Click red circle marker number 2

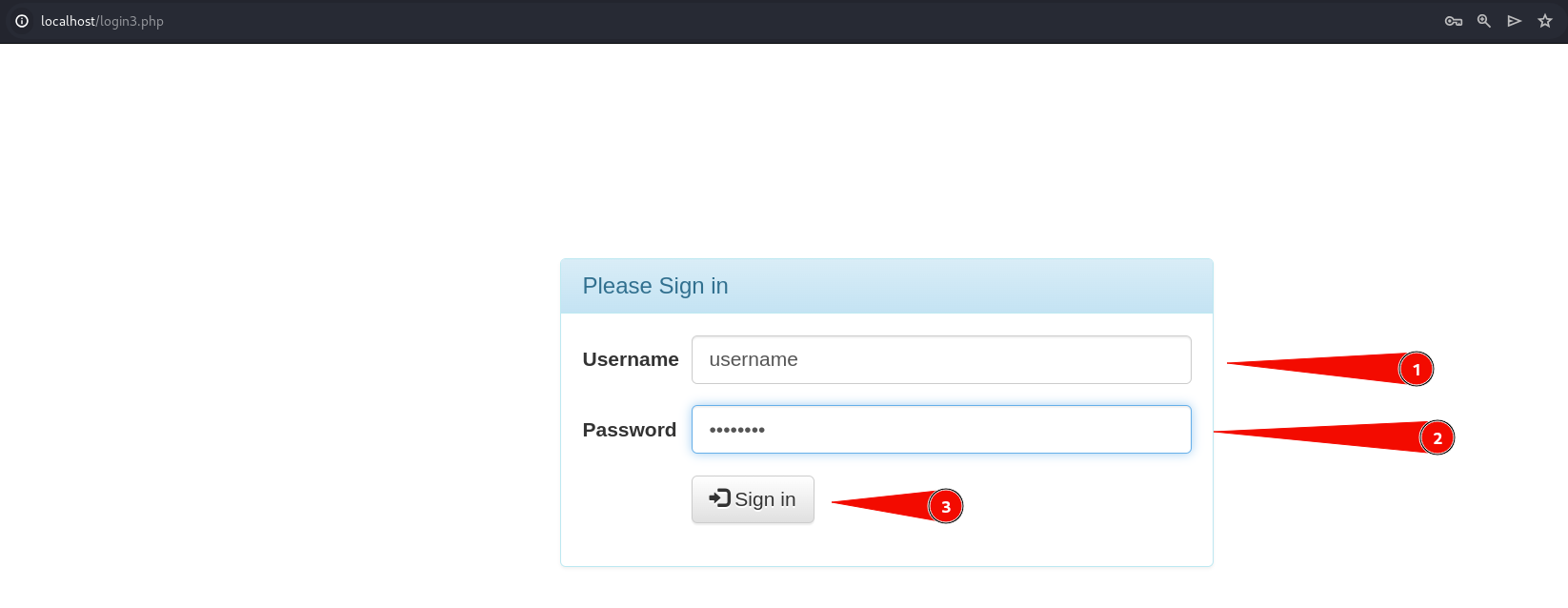(1437, 437)
